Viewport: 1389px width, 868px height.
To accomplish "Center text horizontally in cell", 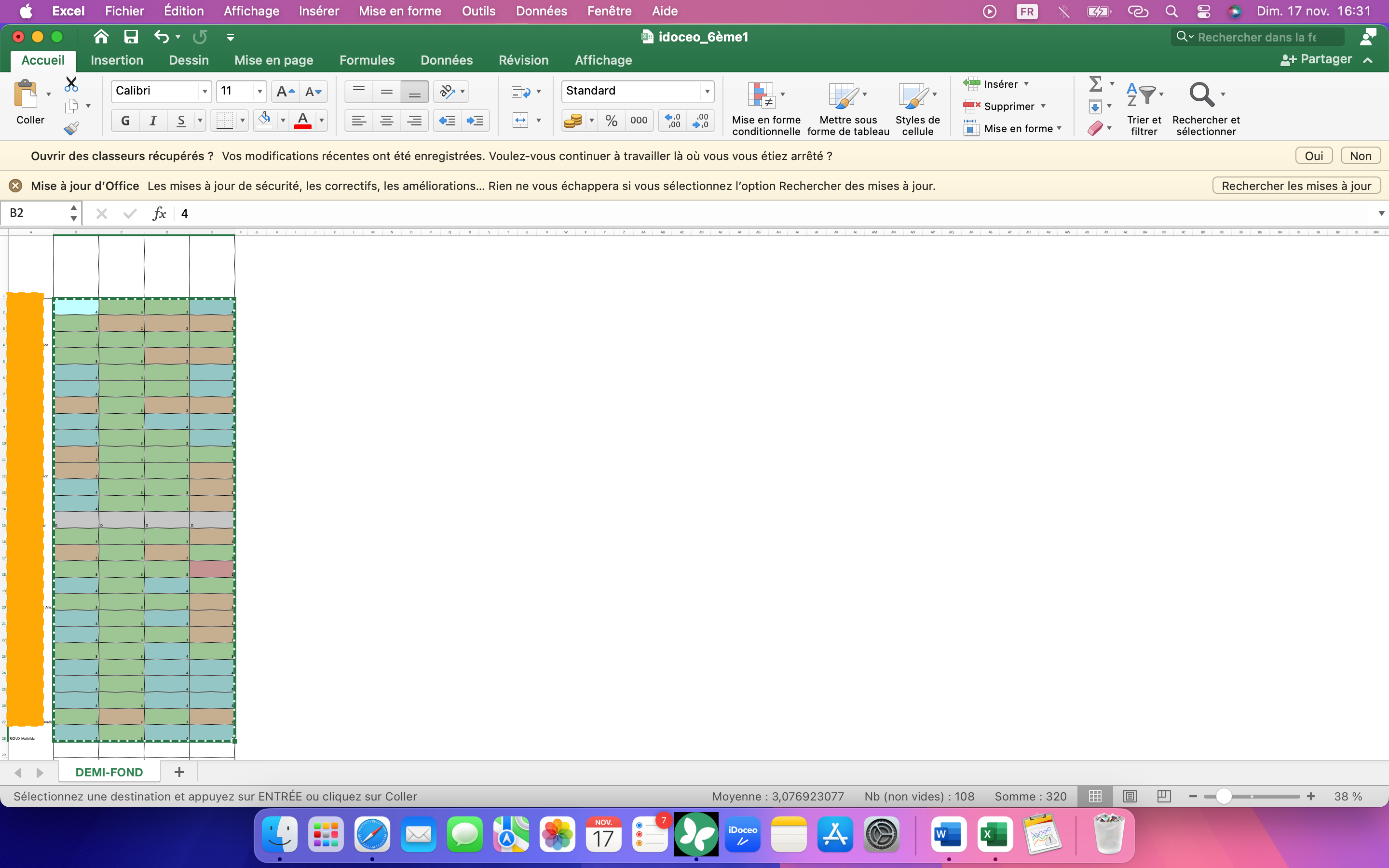I will click(386, 121).
